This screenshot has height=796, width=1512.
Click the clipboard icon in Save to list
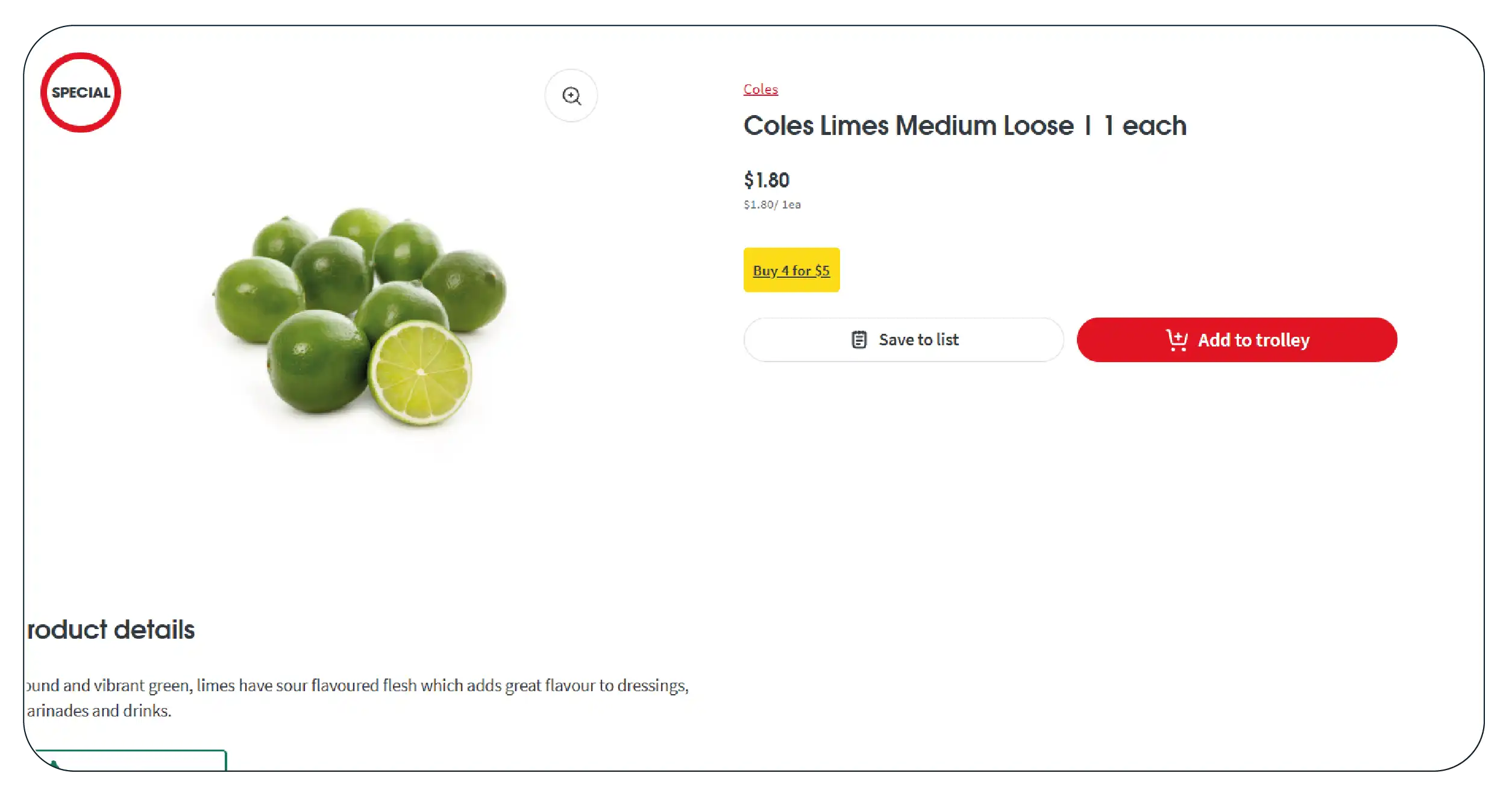point(859,340)
